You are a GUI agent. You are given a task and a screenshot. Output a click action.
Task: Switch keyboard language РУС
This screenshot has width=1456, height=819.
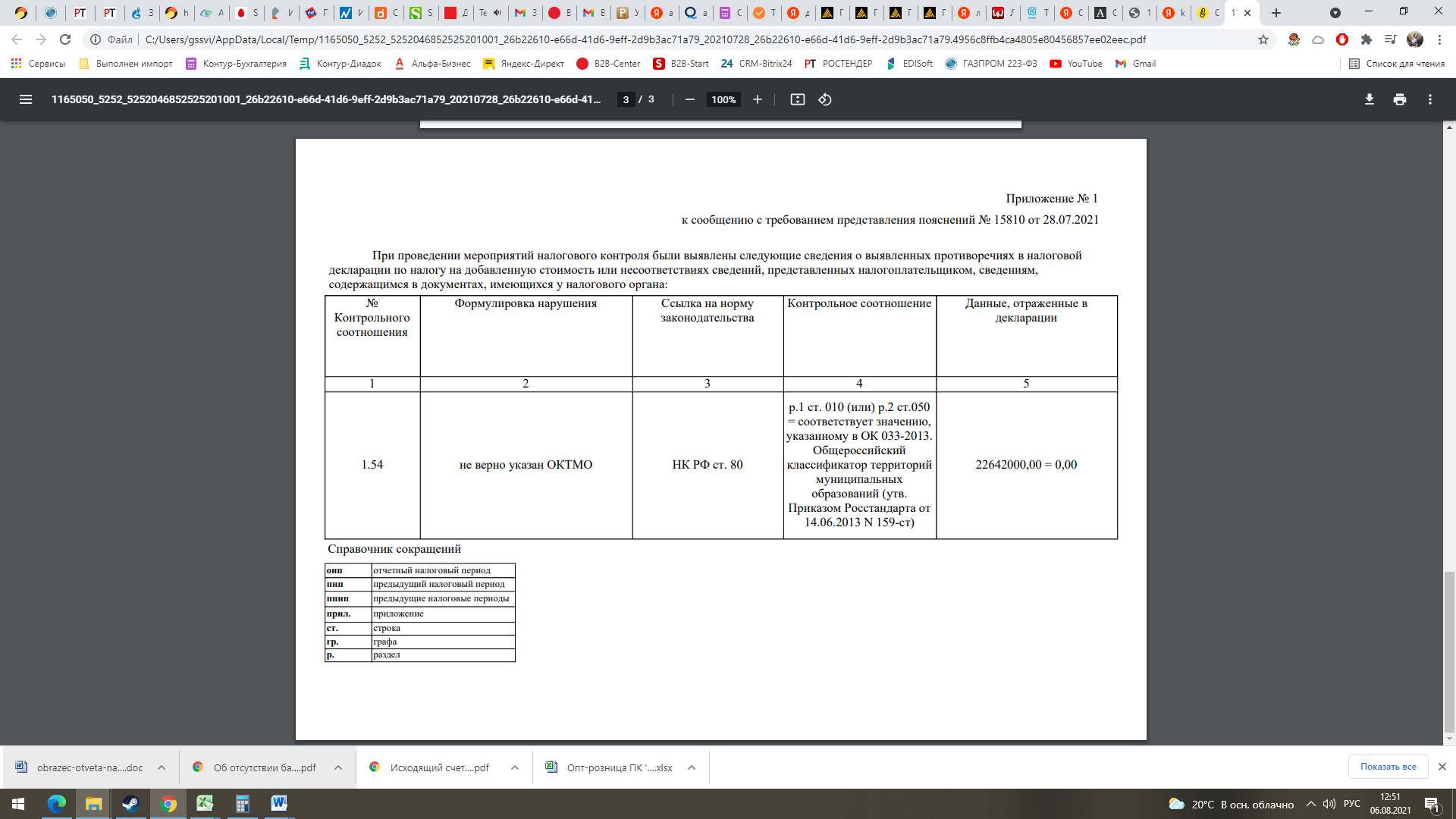click(1352, 804)
